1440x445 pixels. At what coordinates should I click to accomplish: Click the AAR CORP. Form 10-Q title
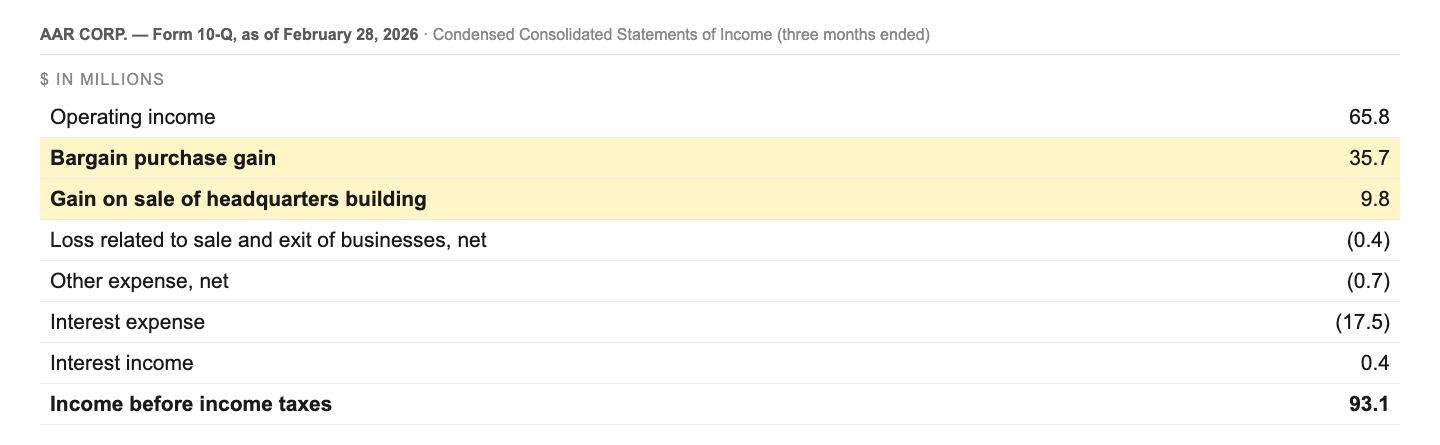click(229, 35)
